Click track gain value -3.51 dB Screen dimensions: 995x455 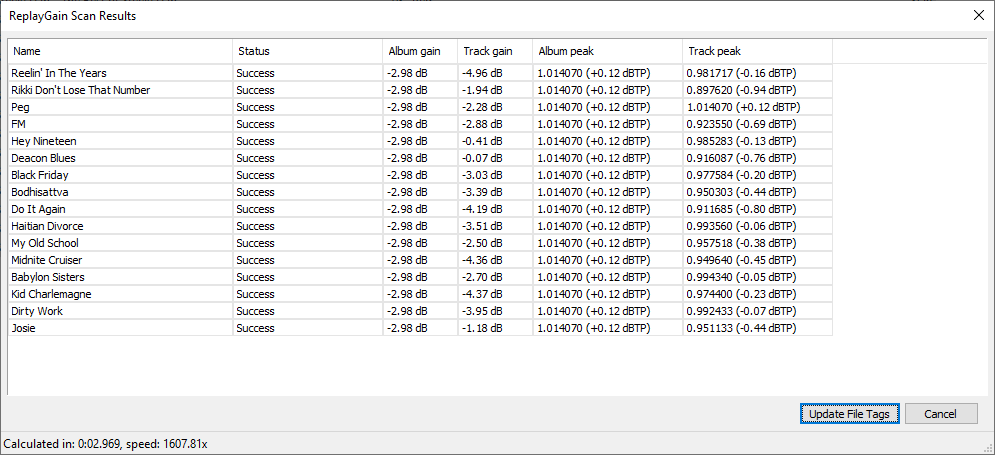pyautogui.click(x=482, y=226)
